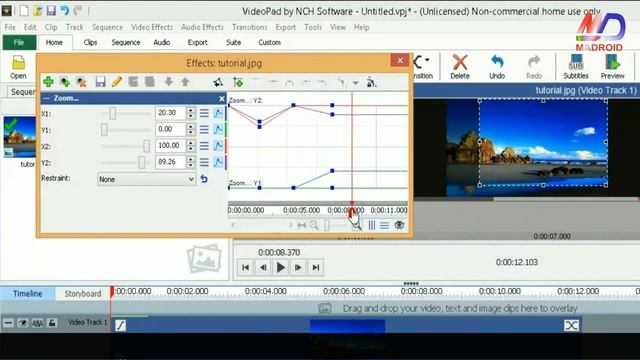Collapse the Zoom effect panel

click(47, 98)
